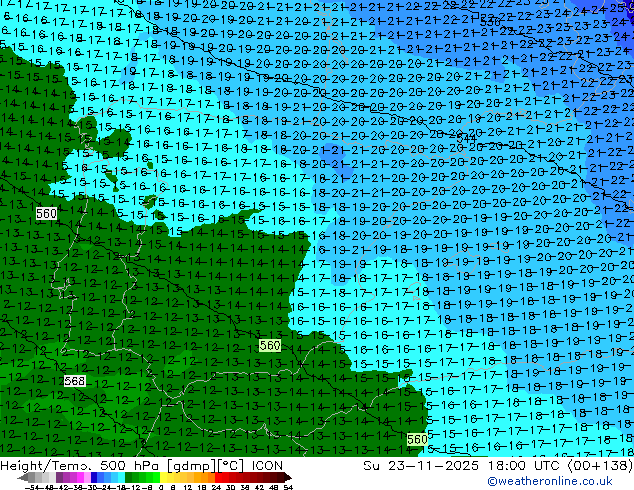Click the '[gdmp]' unit text
634x490 pixels.
pos(191,466)
